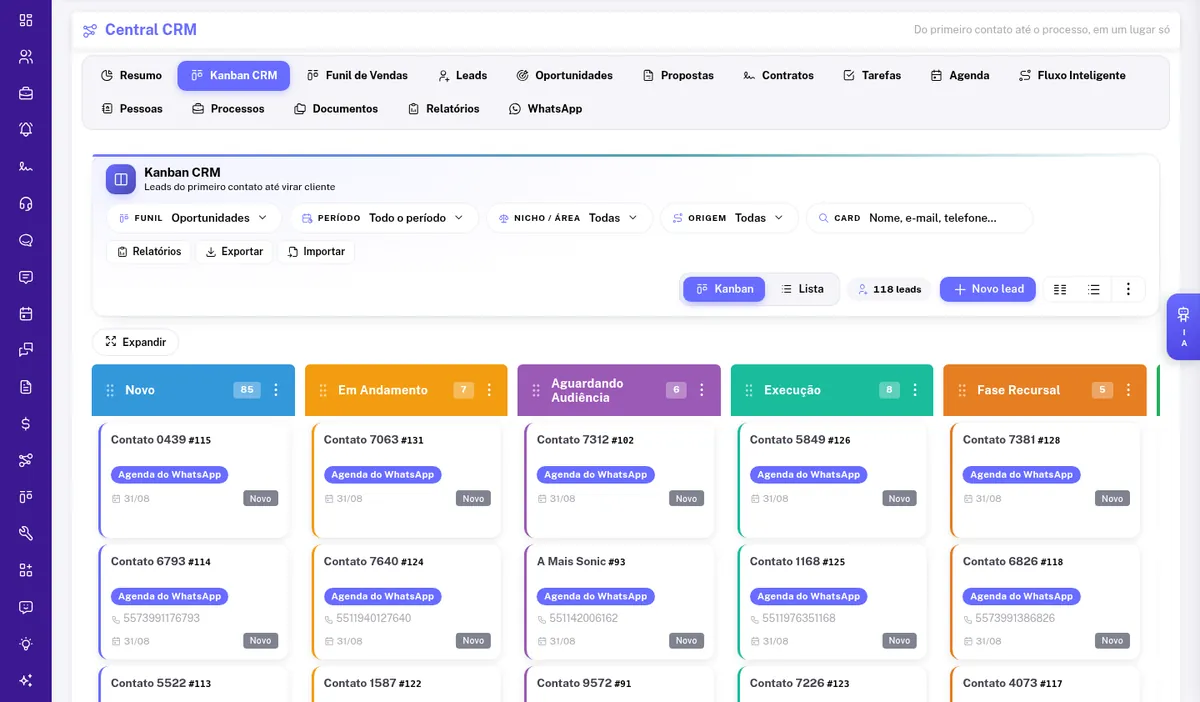This screenshot has width=1200, height=702.
Task: Click the Agenda do WhatsApp tag on Contato 7063
Action: 383,475
